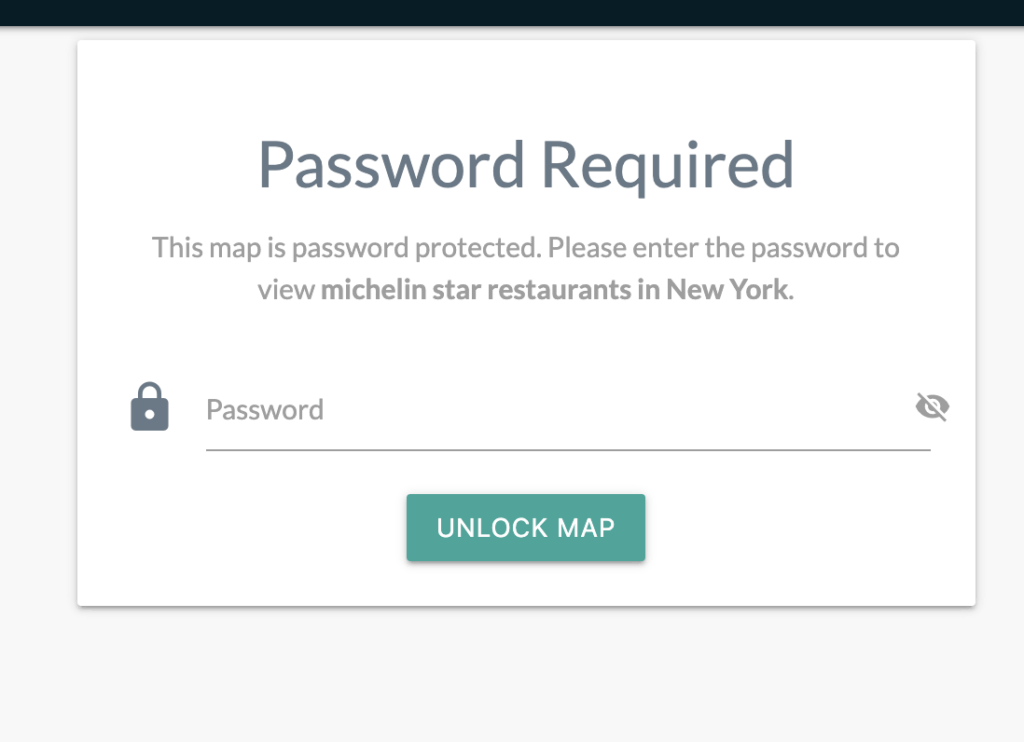Screen dimensions: 1024x742
Task: Show the typed password using the eye icon
Action: (x=932, y=407)
